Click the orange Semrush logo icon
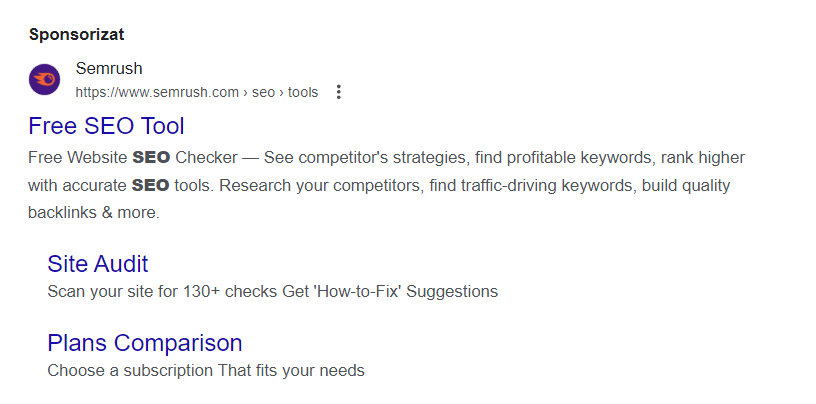The width and height of the screenshot is (816, 404). [x=44, y=80]
